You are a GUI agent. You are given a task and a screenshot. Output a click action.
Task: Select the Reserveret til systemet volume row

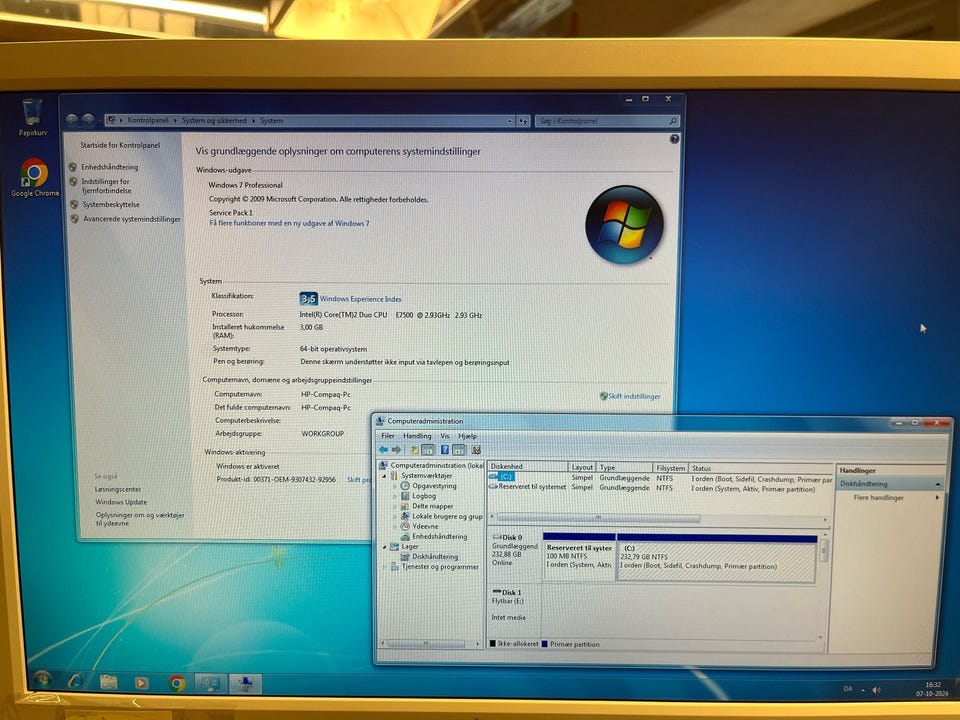[x=661, y=488]
